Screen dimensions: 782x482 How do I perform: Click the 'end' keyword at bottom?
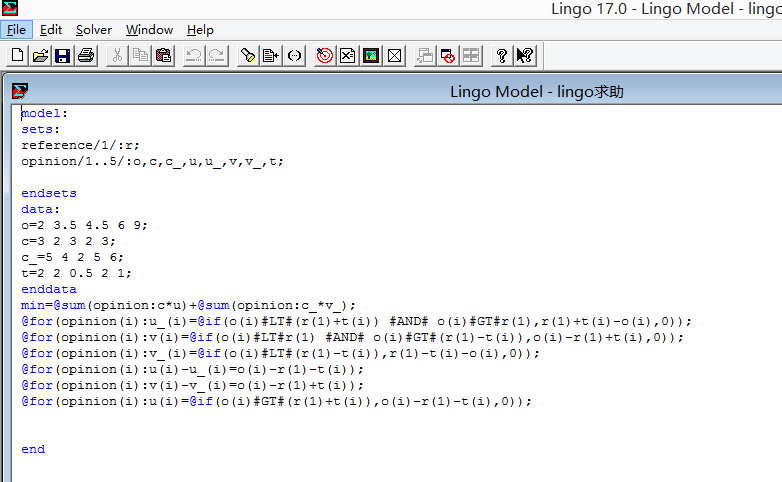(x=33, y=449)
